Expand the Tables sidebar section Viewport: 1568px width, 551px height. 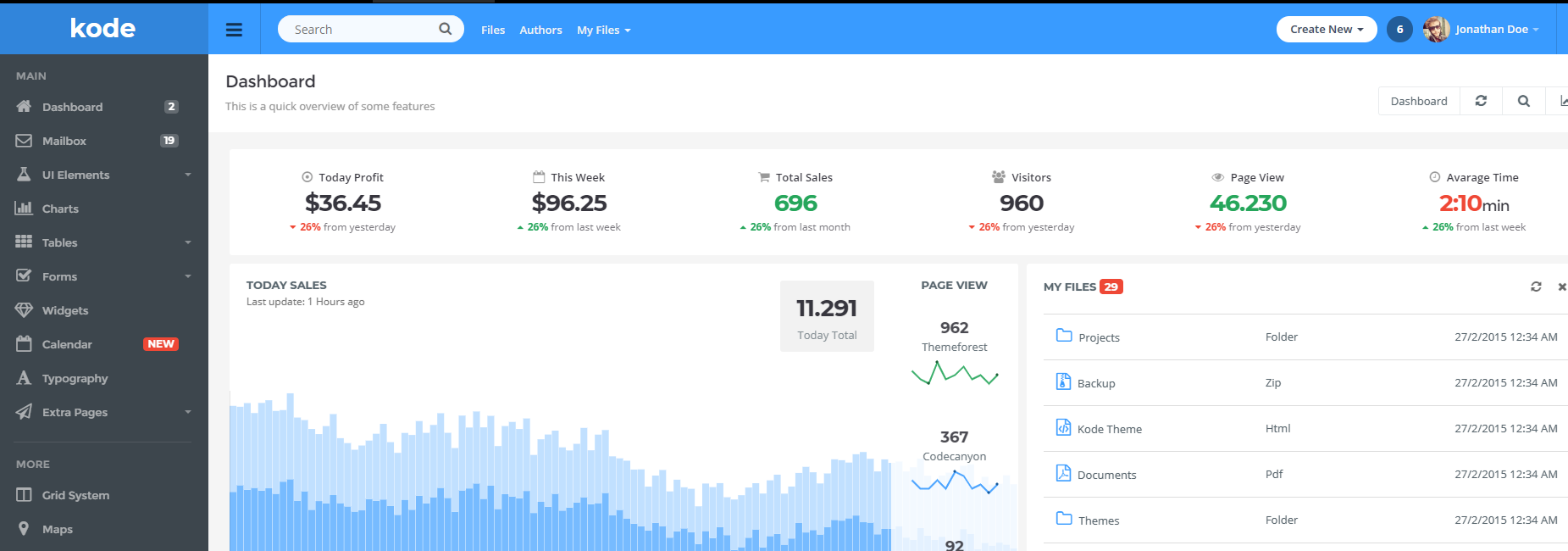59,242
